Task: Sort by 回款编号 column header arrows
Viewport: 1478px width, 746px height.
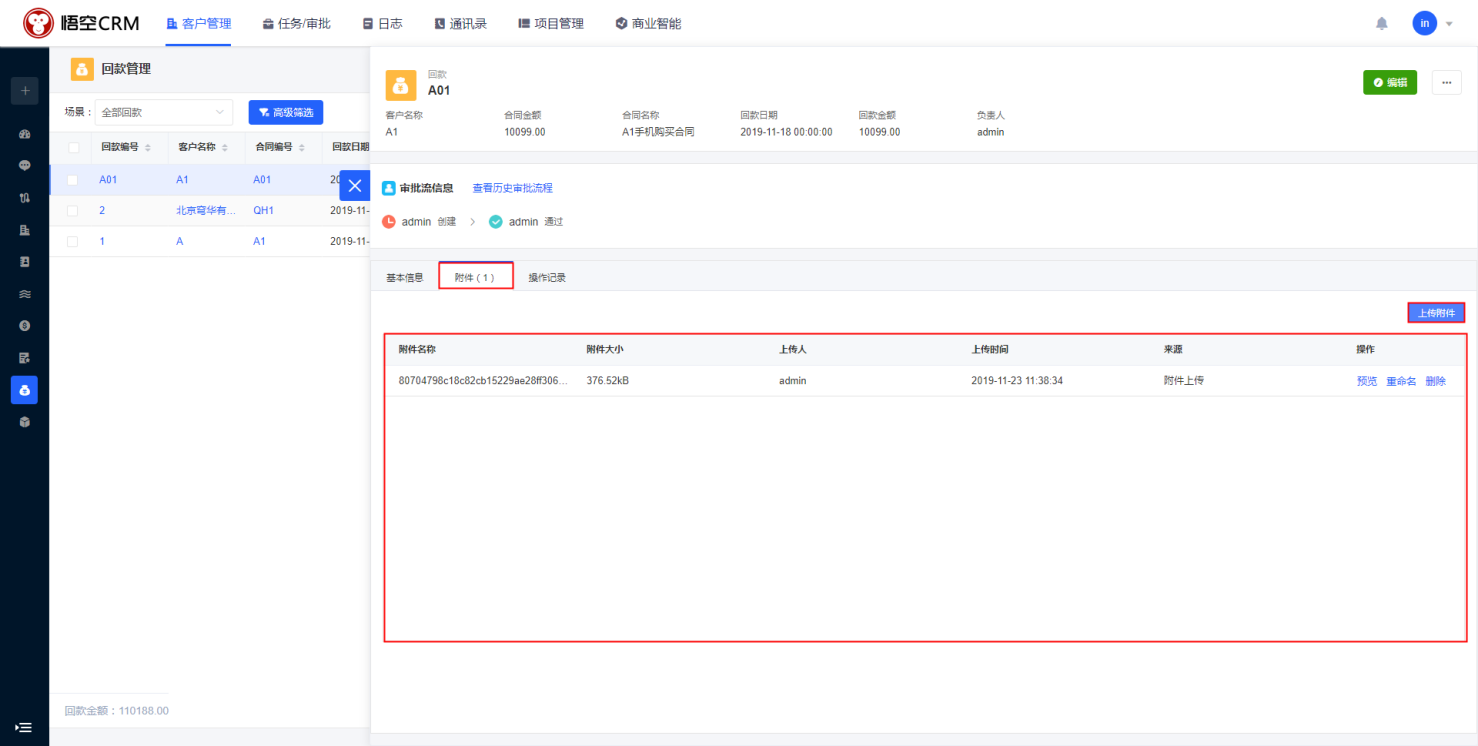Action: point(148,148)
